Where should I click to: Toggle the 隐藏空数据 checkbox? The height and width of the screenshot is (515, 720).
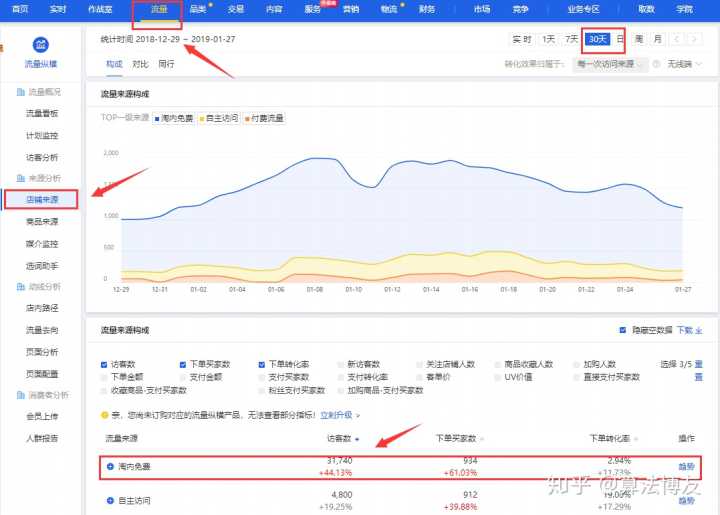click(623, 329)
